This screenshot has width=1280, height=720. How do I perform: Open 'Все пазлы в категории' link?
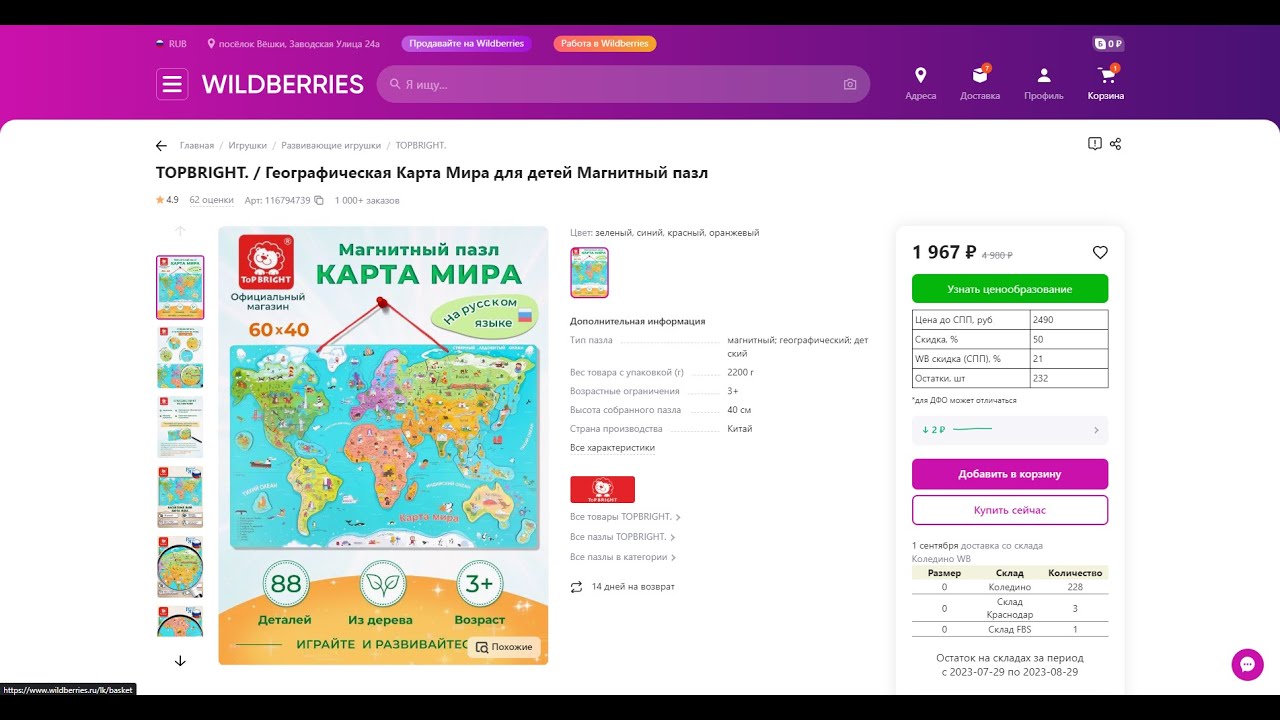click(623, 557)
